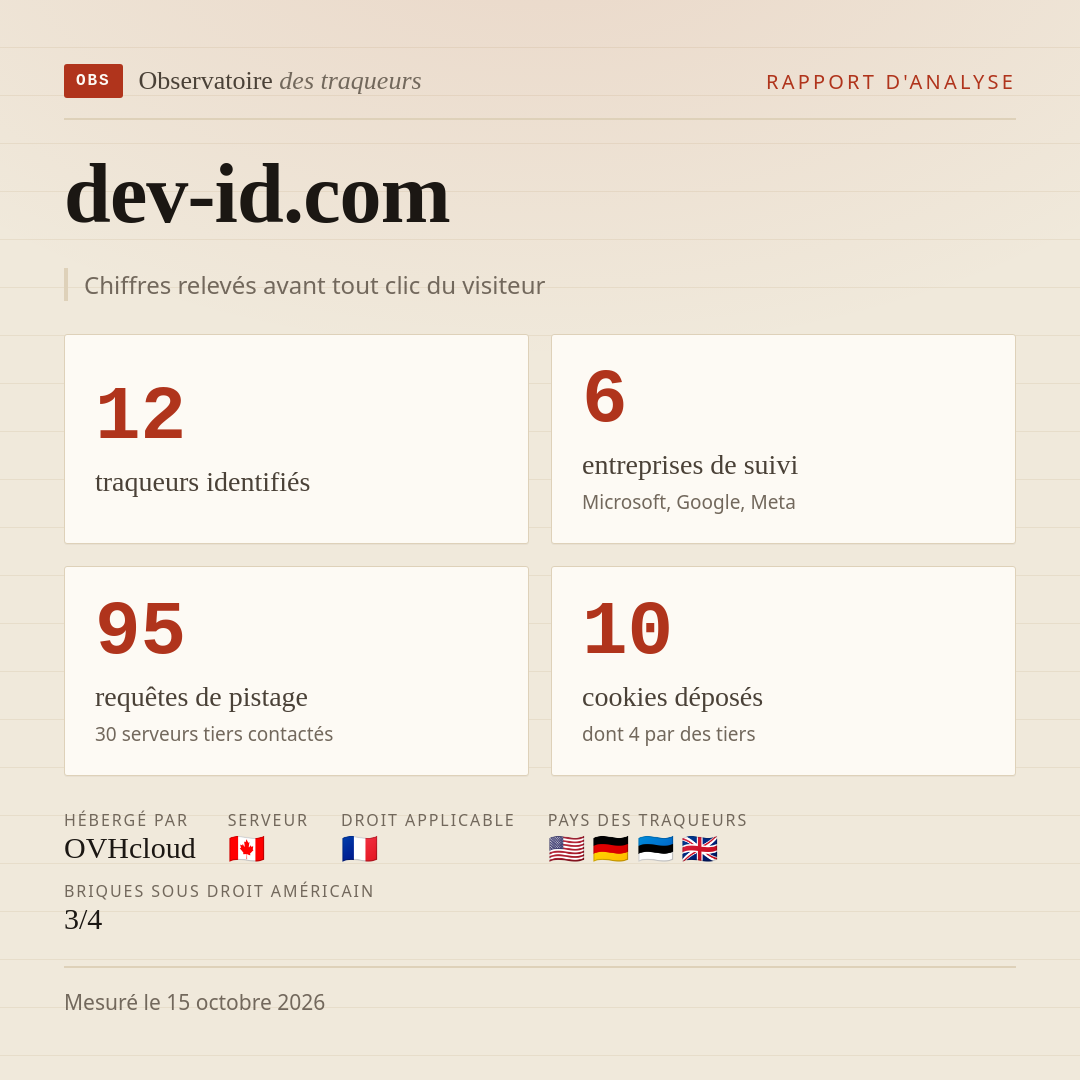The width and height of the screenshot is (1080, 1080).
Task: Click the HÉBERGÉ PAR label
Action: tap(126, 820)
